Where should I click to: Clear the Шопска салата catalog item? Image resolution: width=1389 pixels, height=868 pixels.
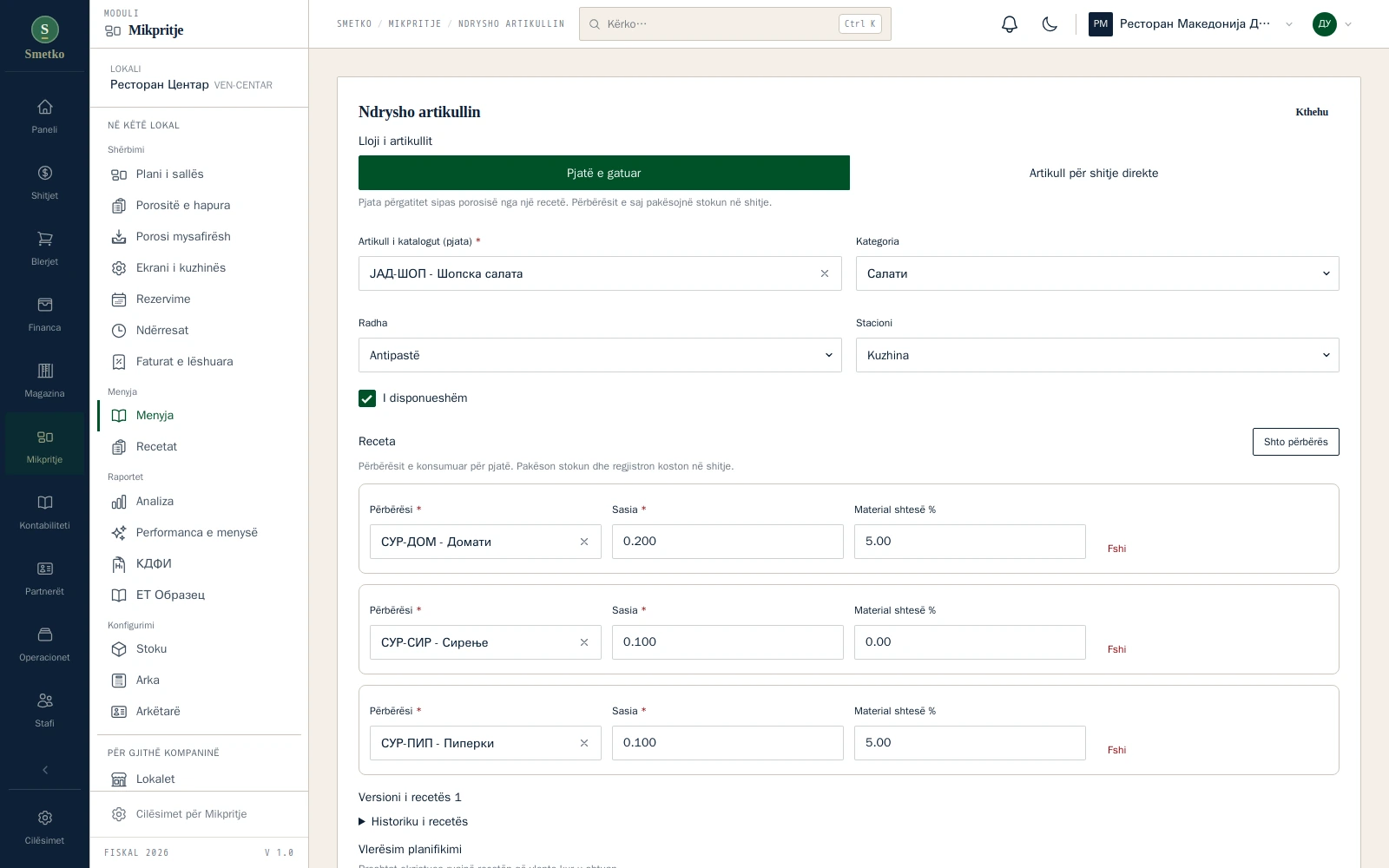(825, 273)
